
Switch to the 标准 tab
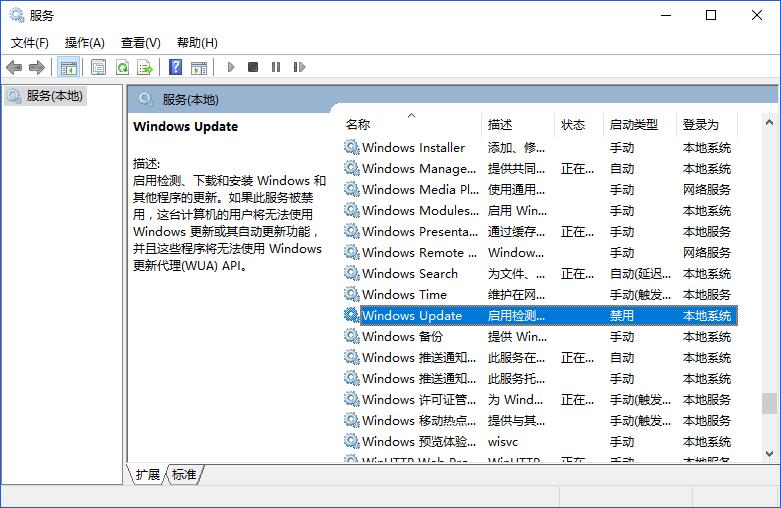pyautogui.click(x=184, y=475)
